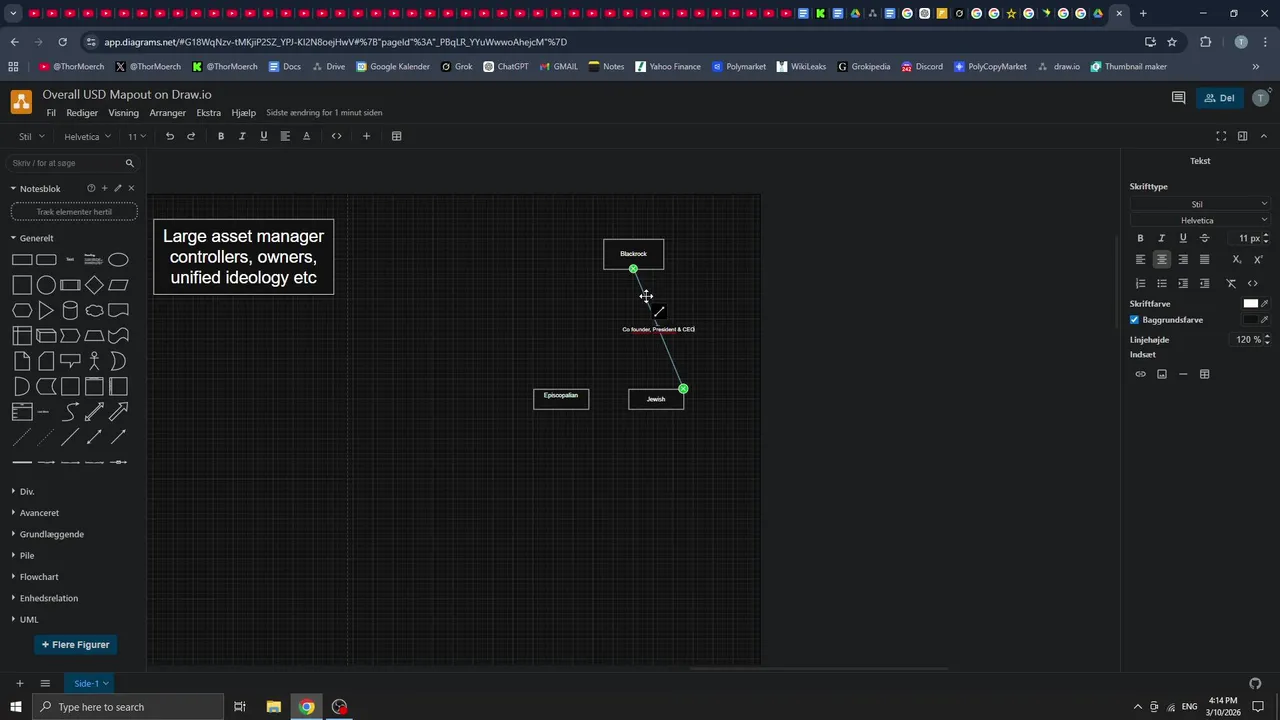The width and height of the screenshot is (1280, 720).
Task: Open the Helvetica dropdown in Tekst panel
Action: (x=1199, y=220)
